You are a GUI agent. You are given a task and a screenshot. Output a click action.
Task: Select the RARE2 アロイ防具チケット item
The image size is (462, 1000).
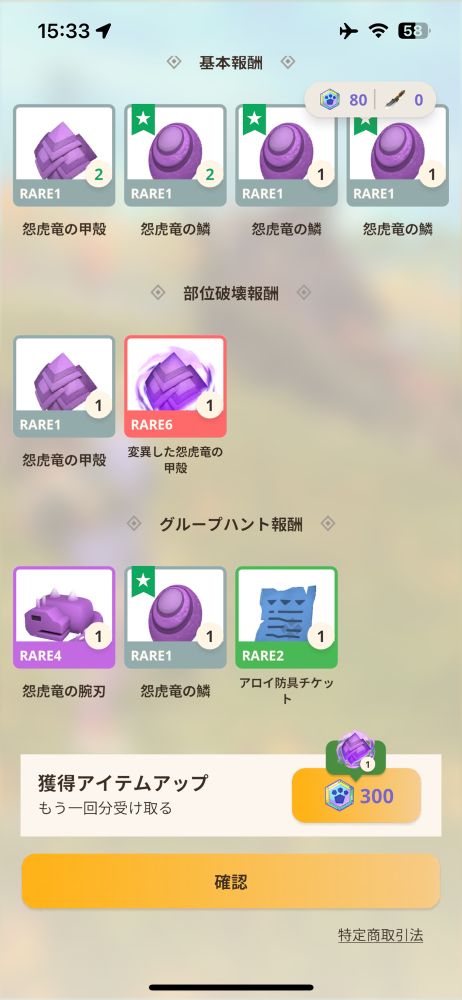(x=287, y=617)
